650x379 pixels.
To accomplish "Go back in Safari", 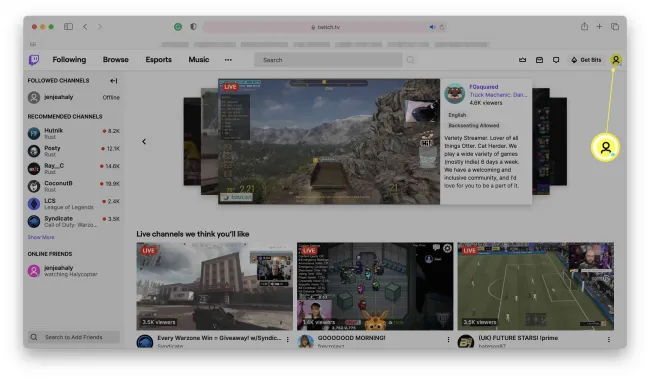I will (85, 27).
